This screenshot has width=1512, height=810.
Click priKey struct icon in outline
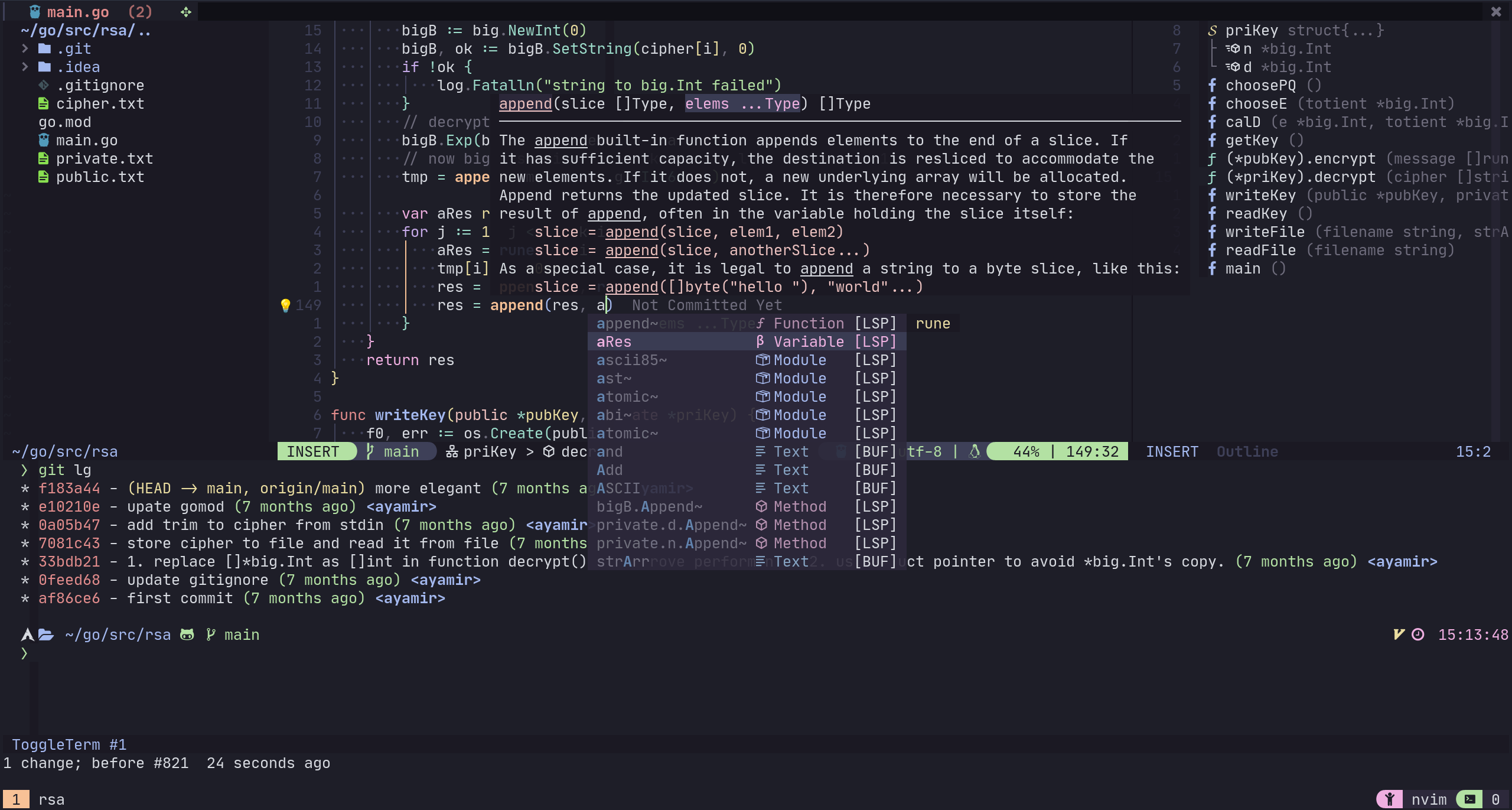(x=1212, y=30)
